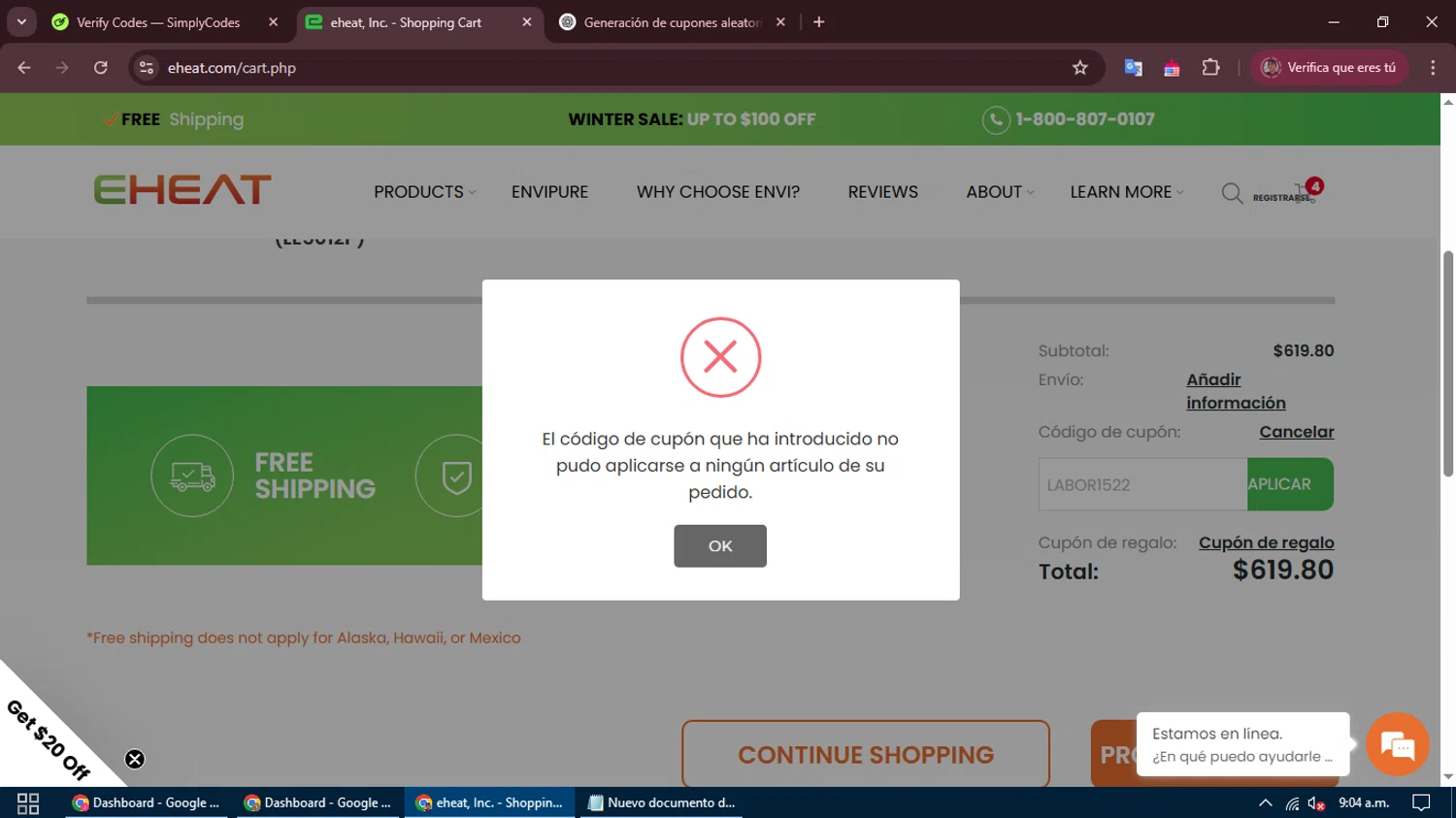
Task: Click the browser back arrow
Action: click(24, 67)
